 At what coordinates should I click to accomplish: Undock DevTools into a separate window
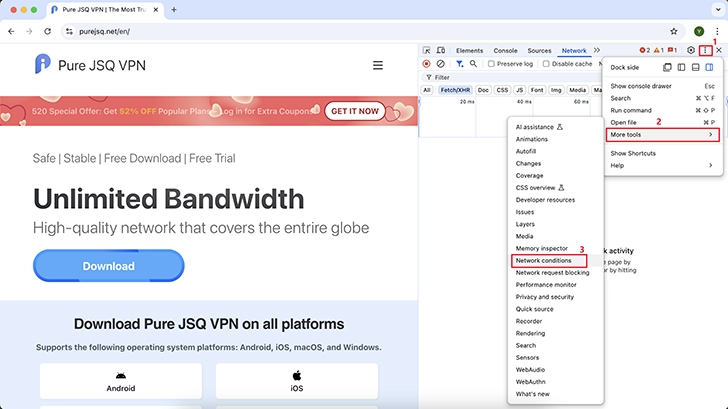[667, 67]
